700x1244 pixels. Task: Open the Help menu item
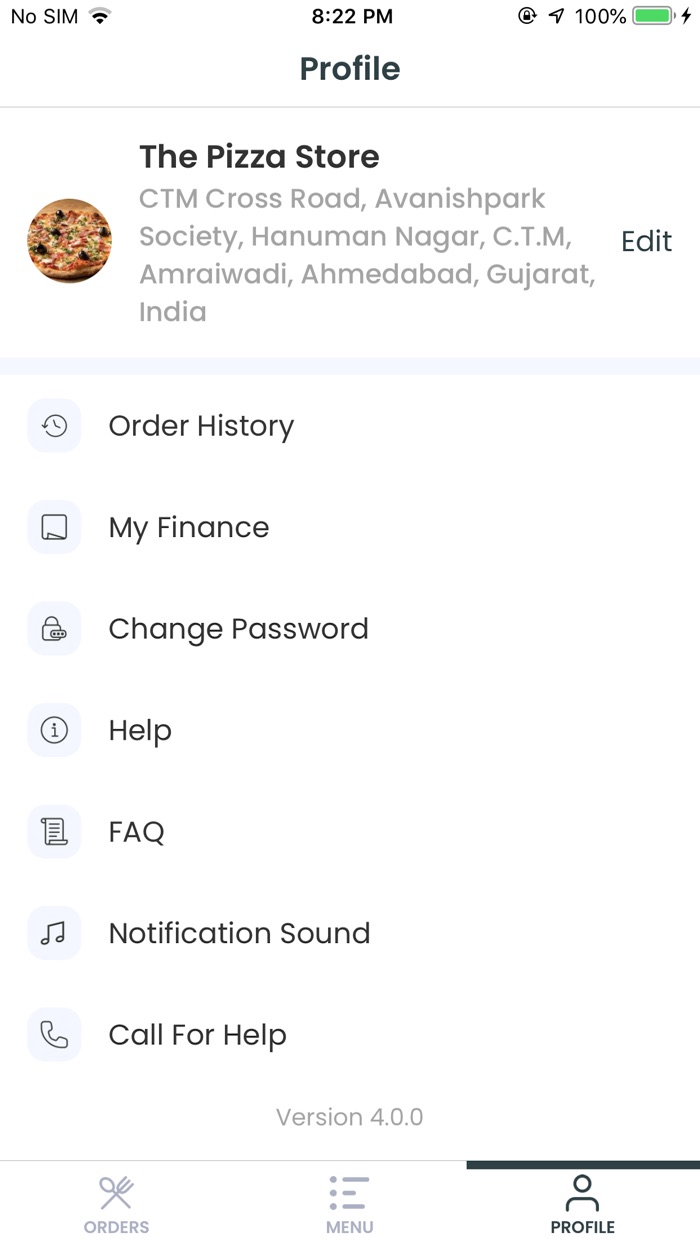coord(140,731)
